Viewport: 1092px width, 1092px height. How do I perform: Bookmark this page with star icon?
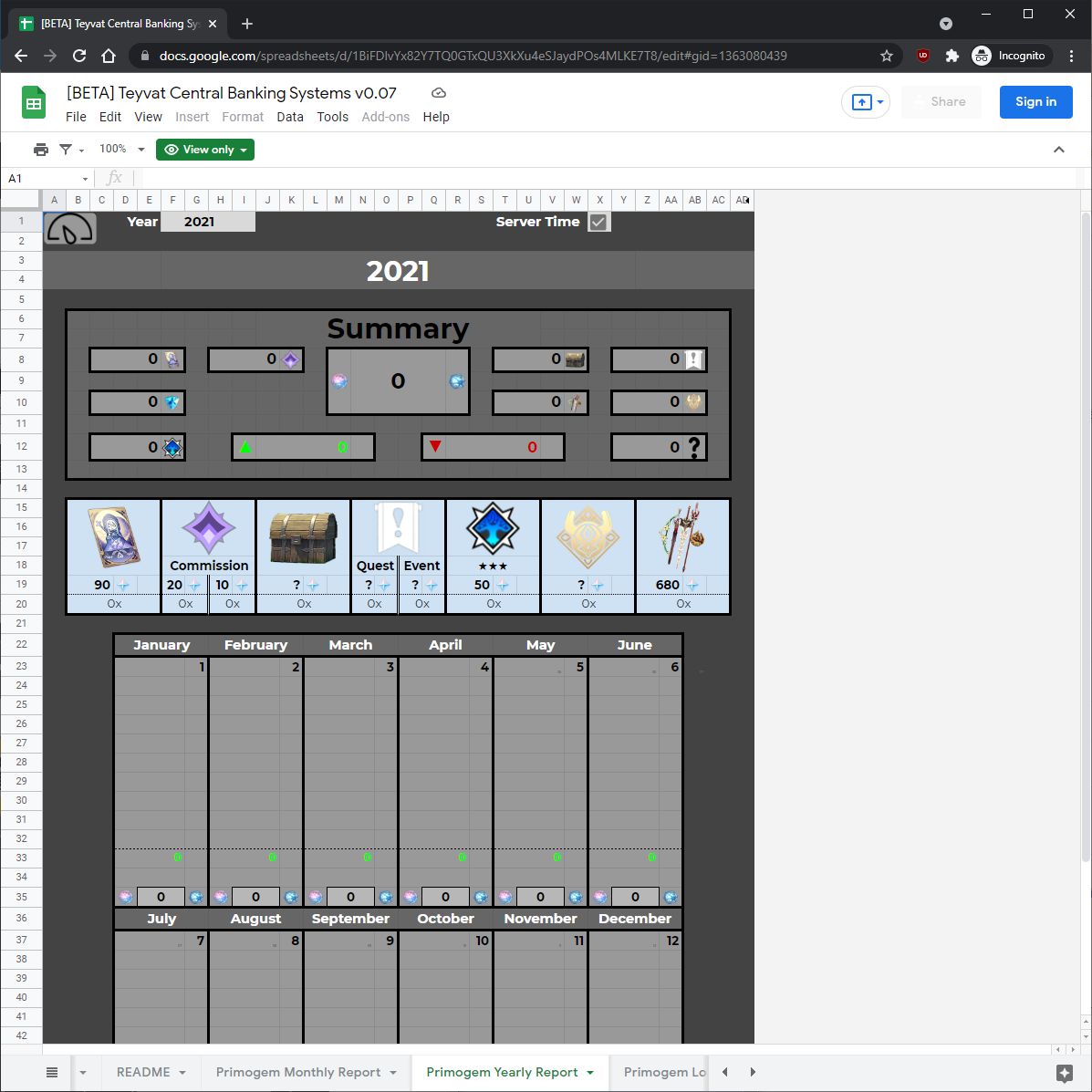click(886, 56)
